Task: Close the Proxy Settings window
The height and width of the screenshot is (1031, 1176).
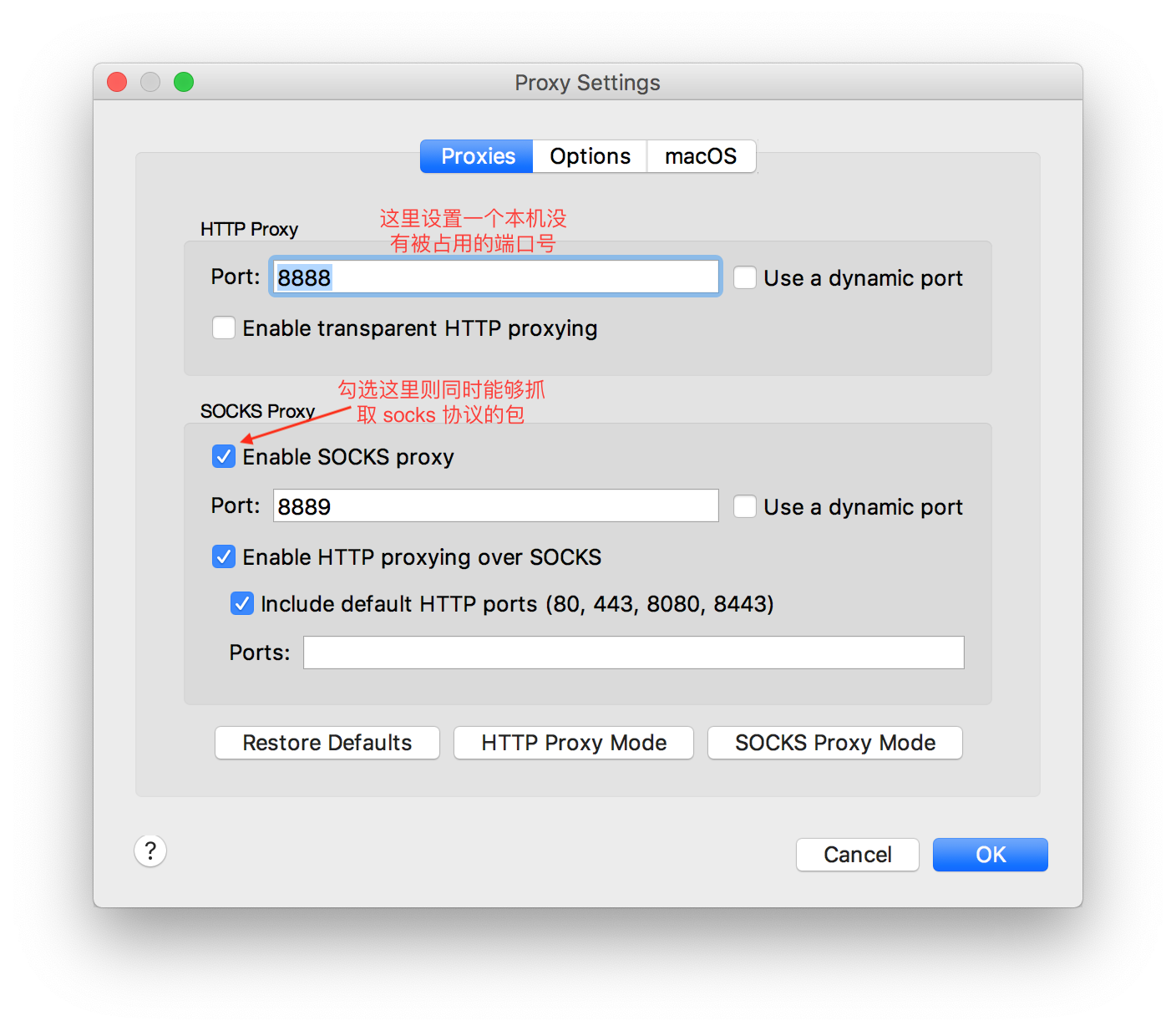Action: tap(117, 82)
